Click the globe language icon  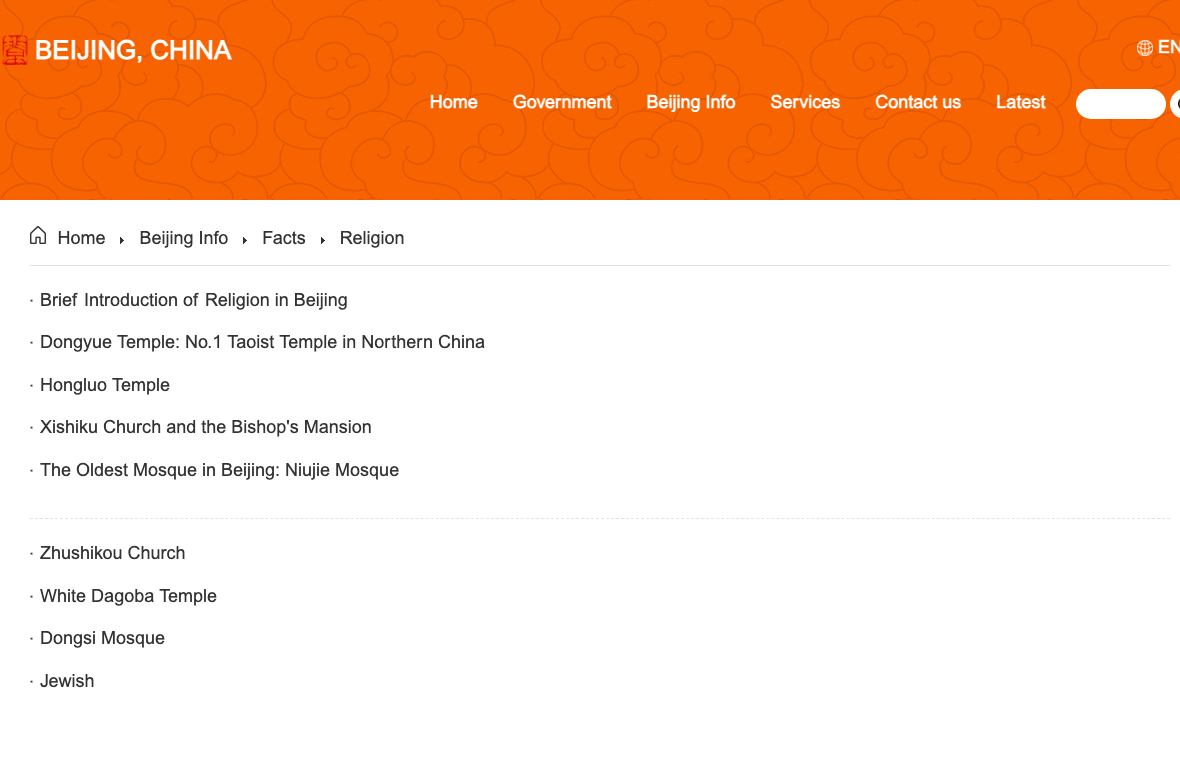pos(1145,48)
